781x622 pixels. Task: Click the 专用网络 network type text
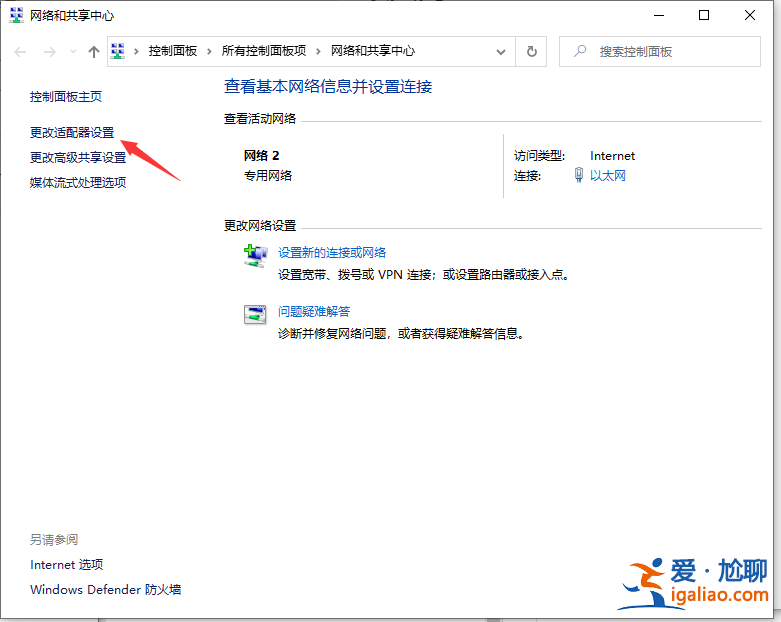click(268, 175)
